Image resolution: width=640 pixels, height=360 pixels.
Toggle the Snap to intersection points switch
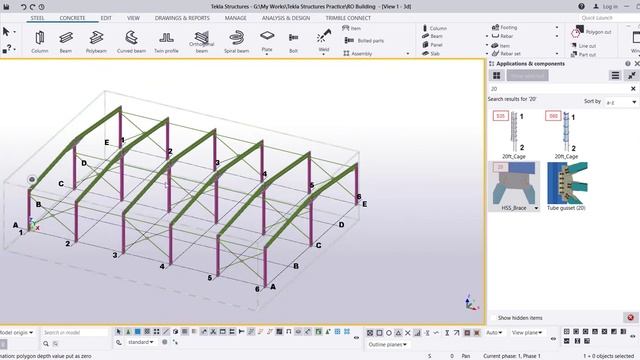coord(407,333)
